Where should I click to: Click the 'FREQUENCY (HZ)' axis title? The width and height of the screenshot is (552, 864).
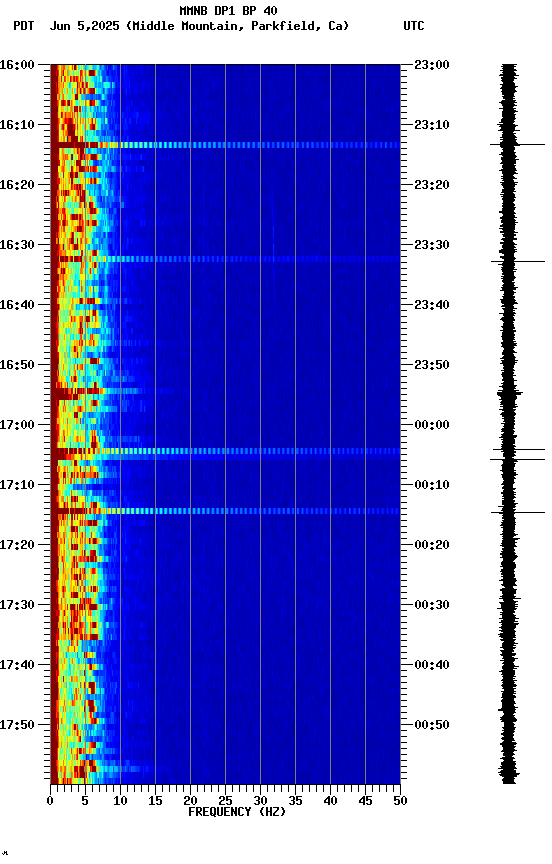click(x=237, y=813)
